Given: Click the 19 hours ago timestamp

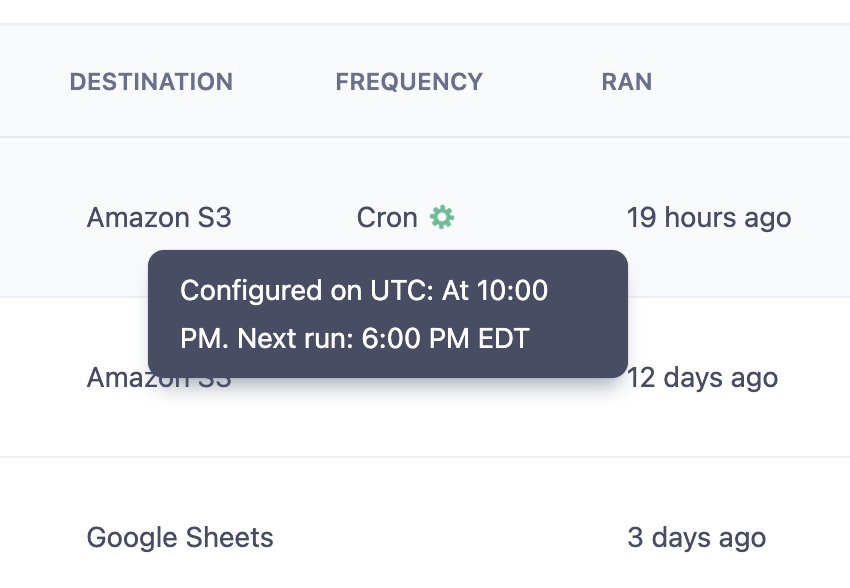Looking at the screenshot, I should coord(708,217).
